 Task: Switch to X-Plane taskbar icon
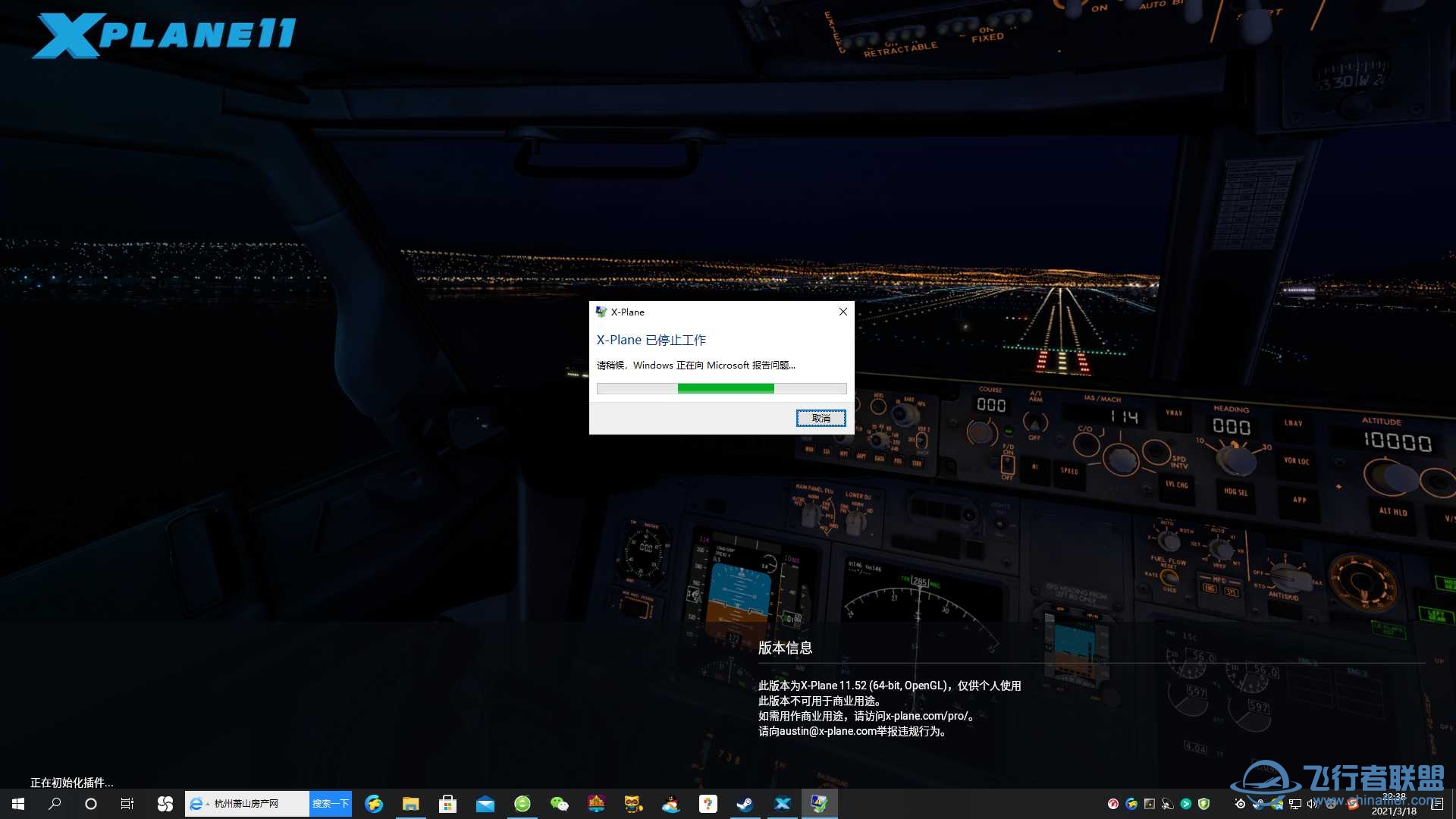783,804
